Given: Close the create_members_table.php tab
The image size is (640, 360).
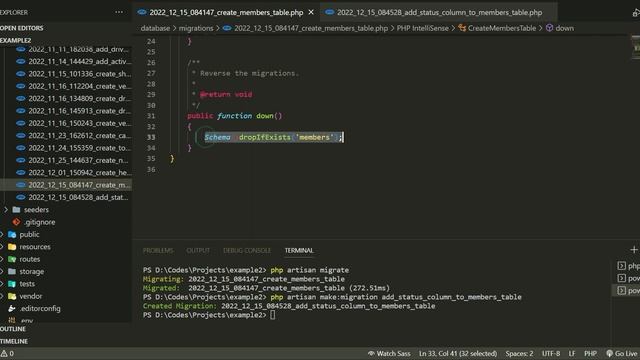Looking at the screenshot, I should pyautogui.click(x=311, y=12).
